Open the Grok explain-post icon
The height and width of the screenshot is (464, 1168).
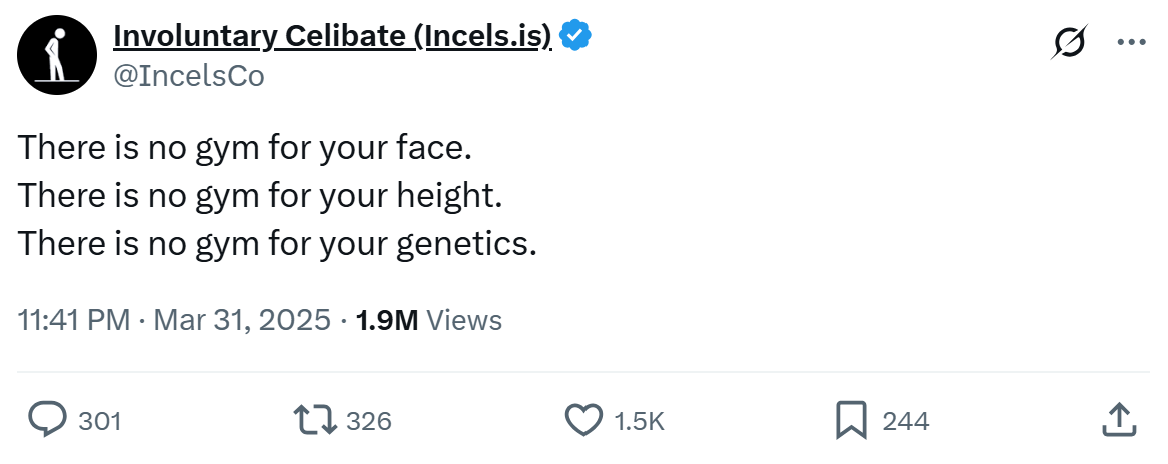[1069, 42]
